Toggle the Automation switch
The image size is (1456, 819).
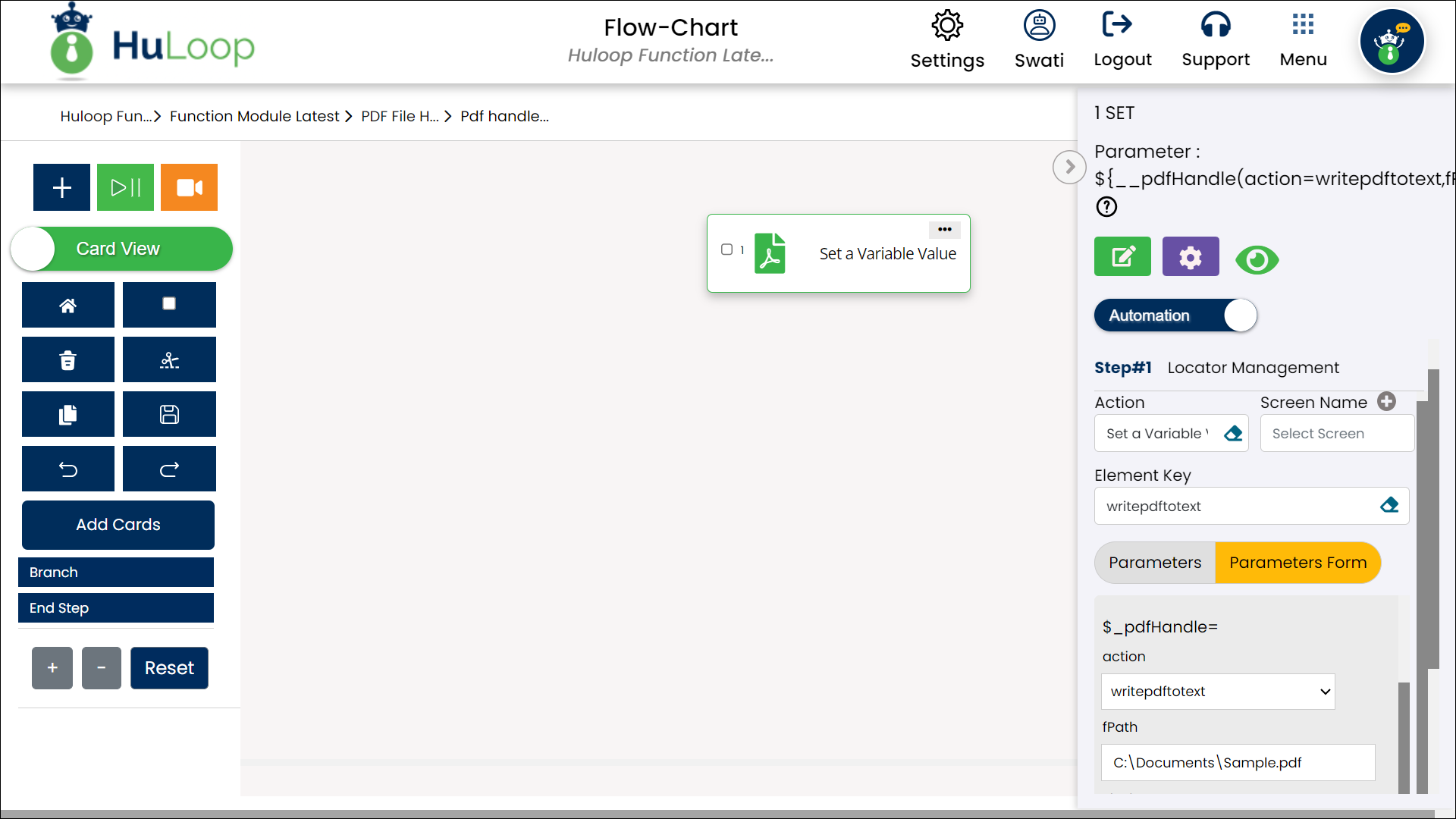coord(1175,315)
